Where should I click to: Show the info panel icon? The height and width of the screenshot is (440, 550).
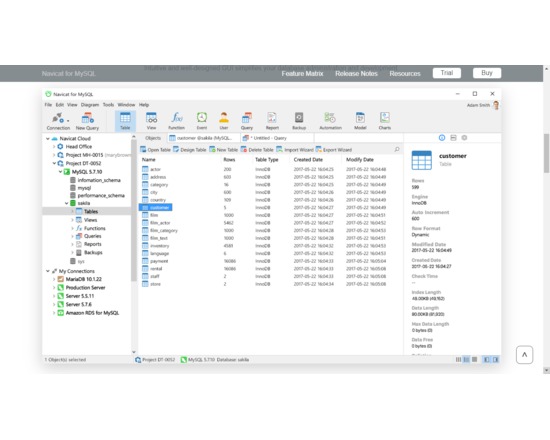click(x=442, y=138)
